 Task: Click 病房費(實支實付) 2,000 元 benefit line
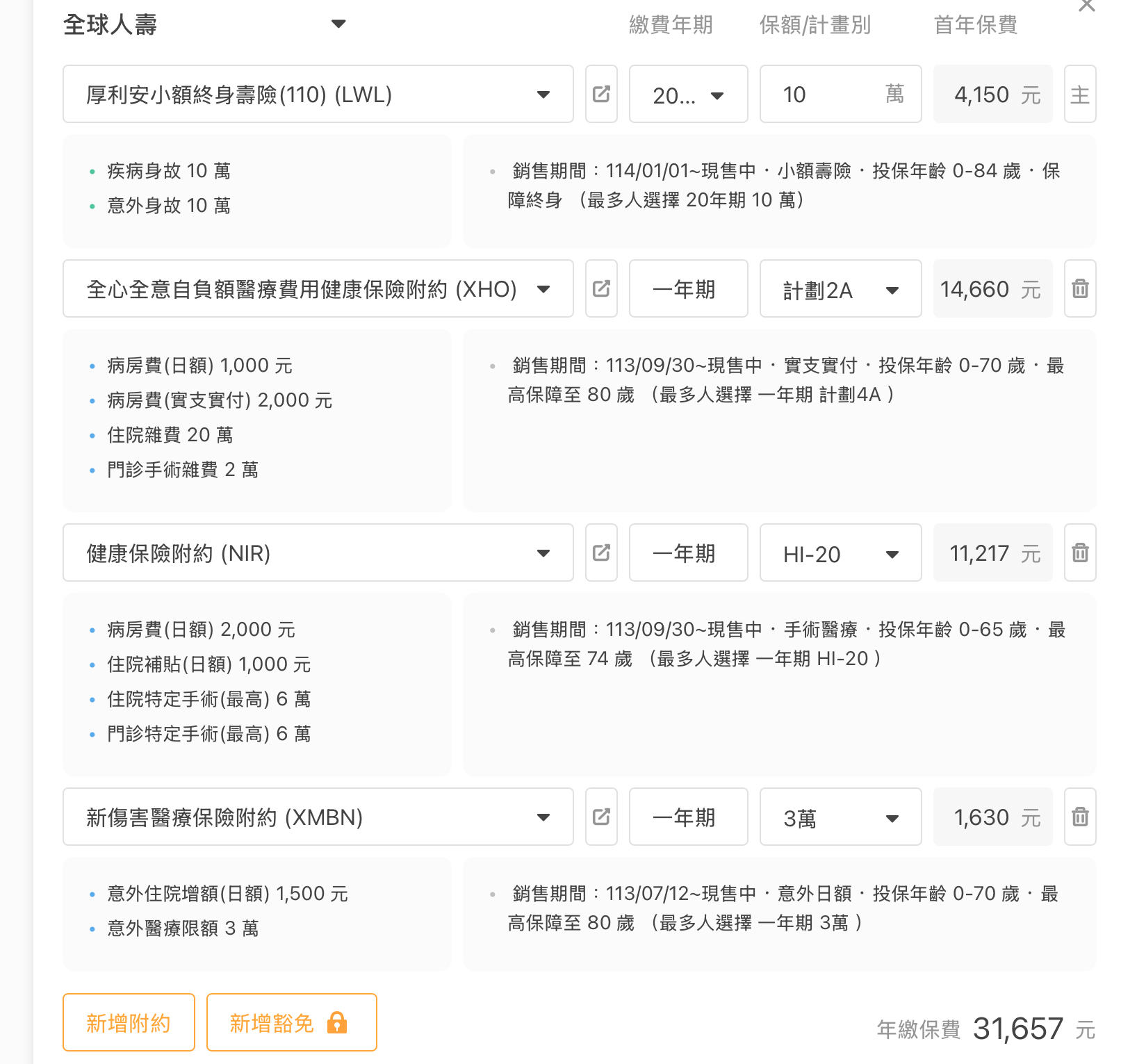coord(220,400)
